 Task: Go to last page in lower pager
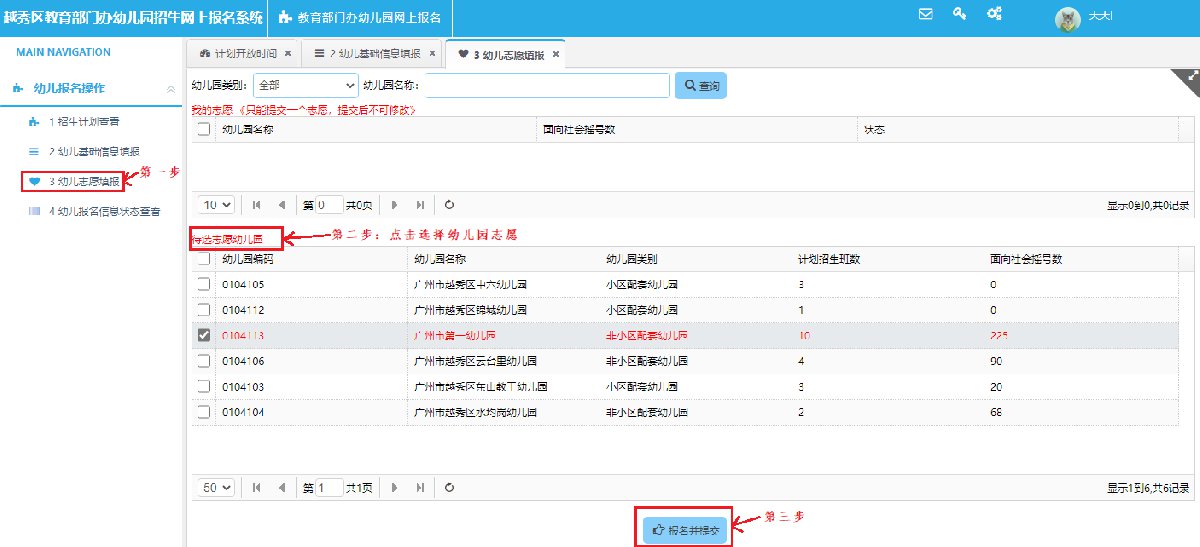[420, 487]
